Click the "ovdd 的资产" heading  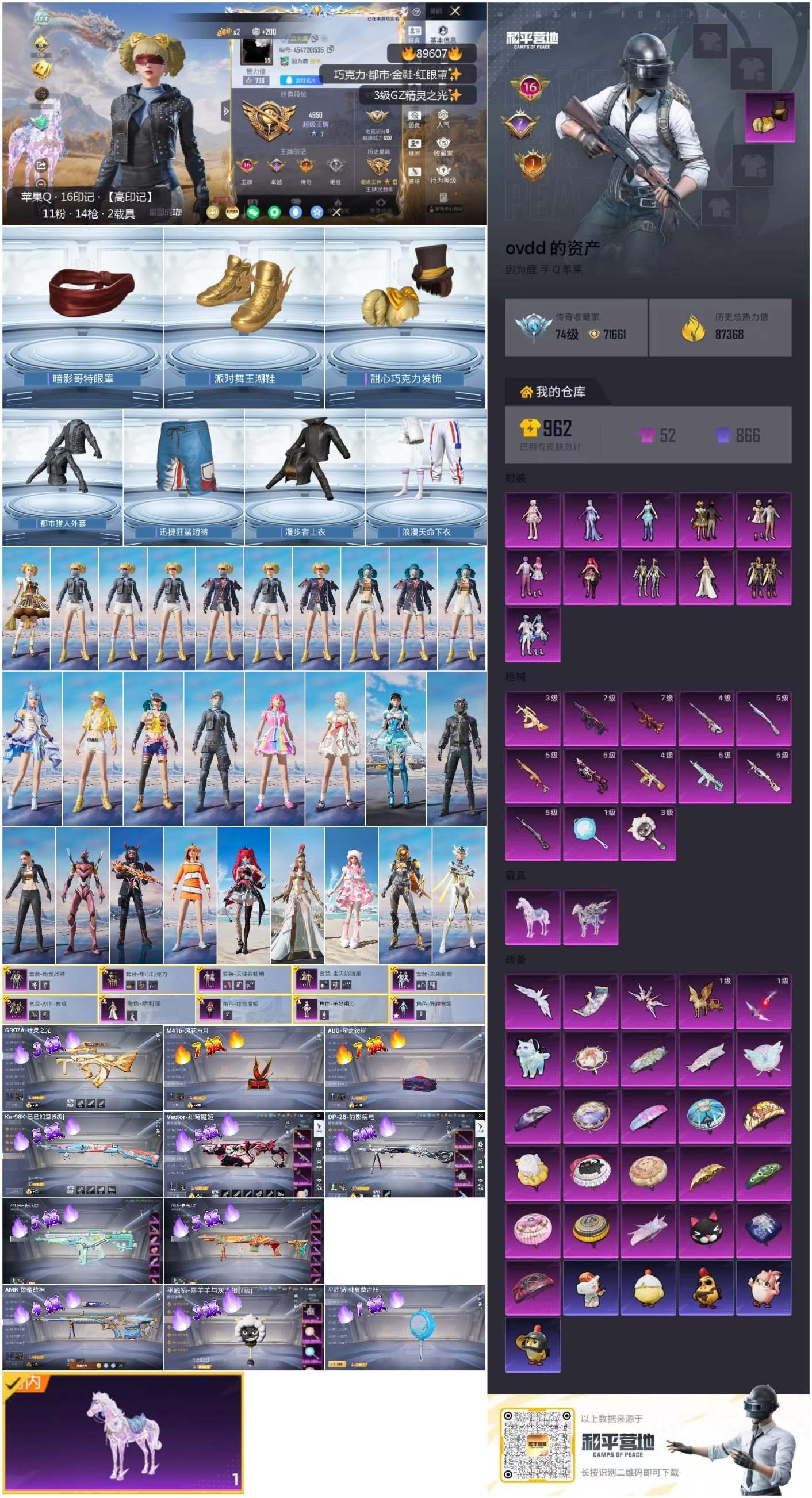[552, 248]
